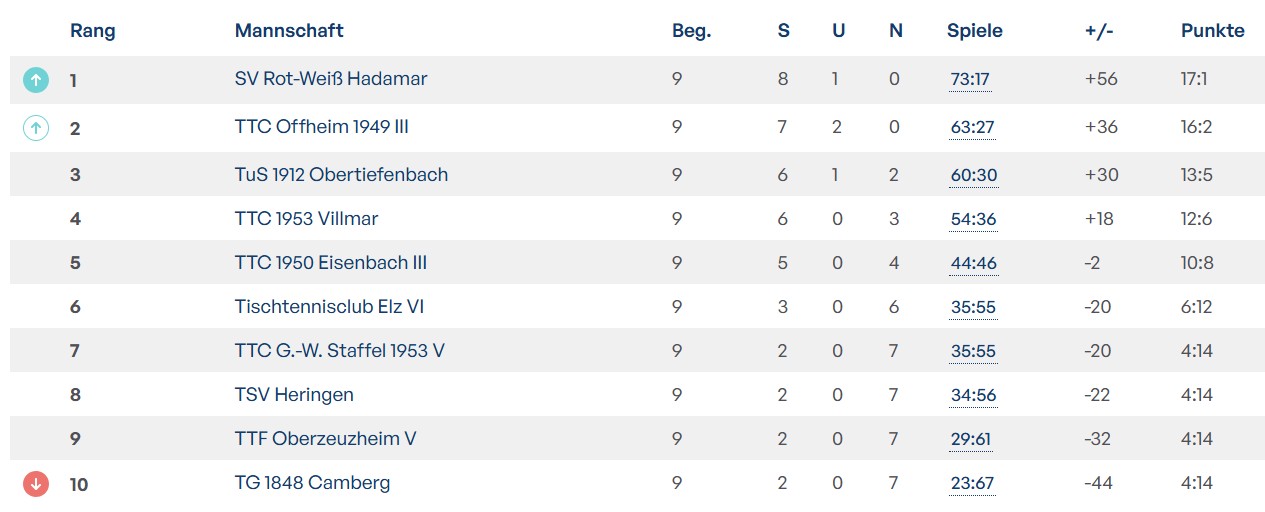Viewport: 1265px width, 512px height.
Task: Open the TTC 1950 Eisenbach III link
Action: tap(331, 263)
